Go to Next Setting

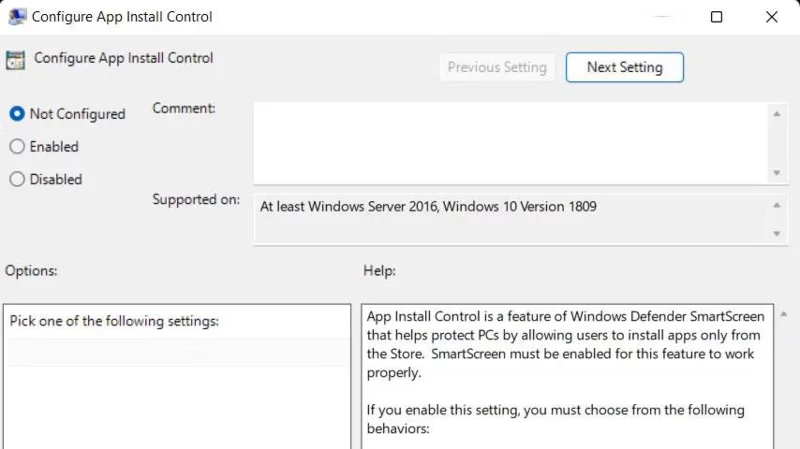point(624,67)
